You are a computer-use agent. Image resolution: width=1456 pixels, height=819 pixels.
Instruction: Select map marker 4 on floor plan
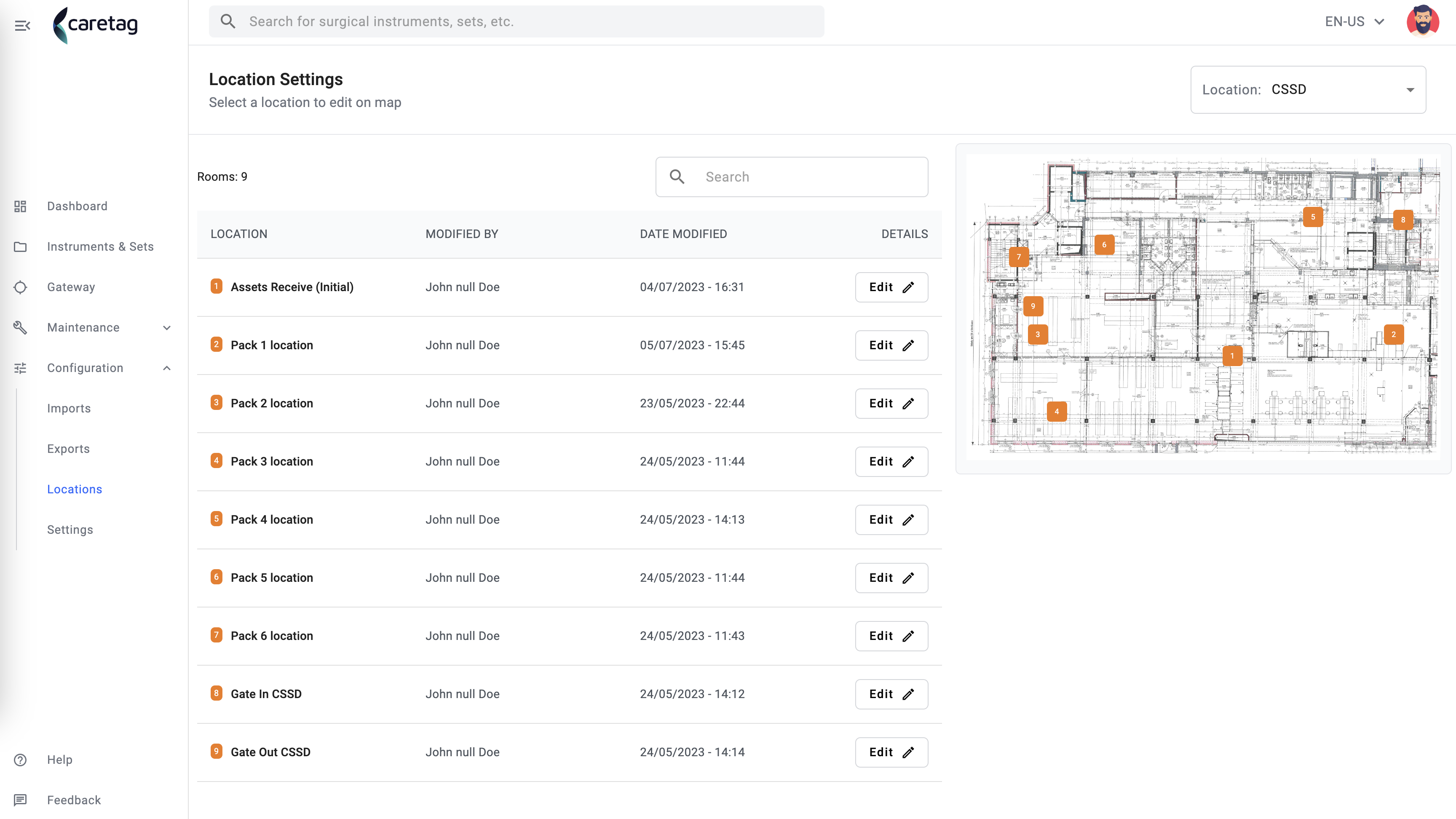coord(1056,412)
